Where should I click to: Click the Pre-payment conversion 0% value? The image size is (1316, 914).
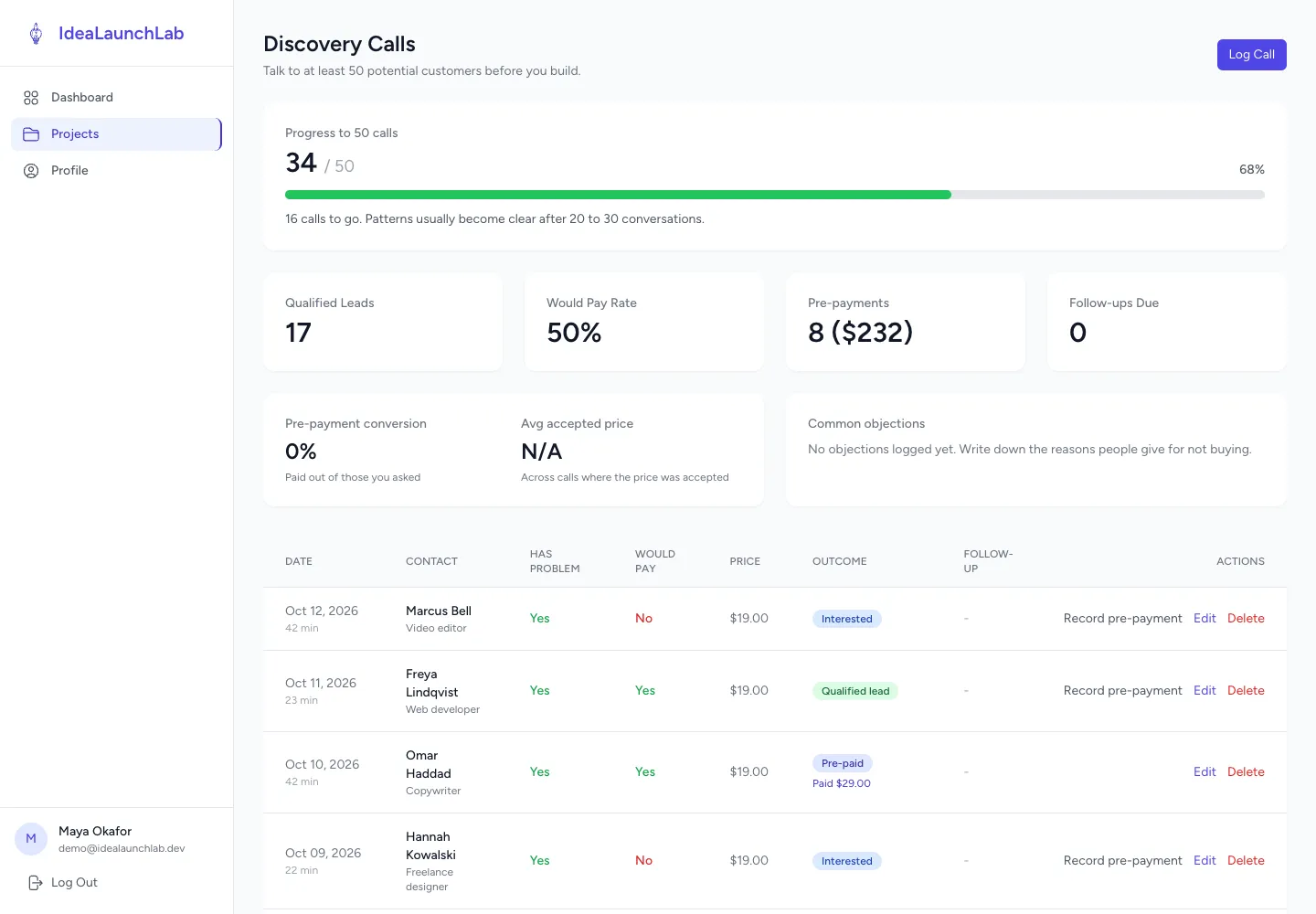pyautogui.click(x=301, y=452)
